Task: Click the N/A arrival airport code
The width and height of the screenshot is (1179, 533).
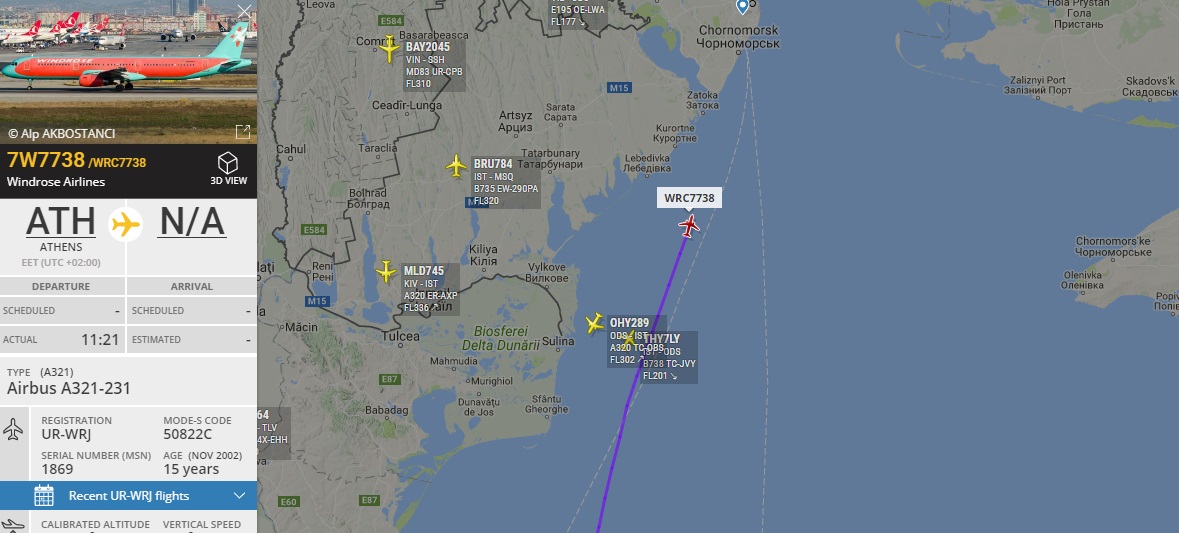Action: coord(191,222)
